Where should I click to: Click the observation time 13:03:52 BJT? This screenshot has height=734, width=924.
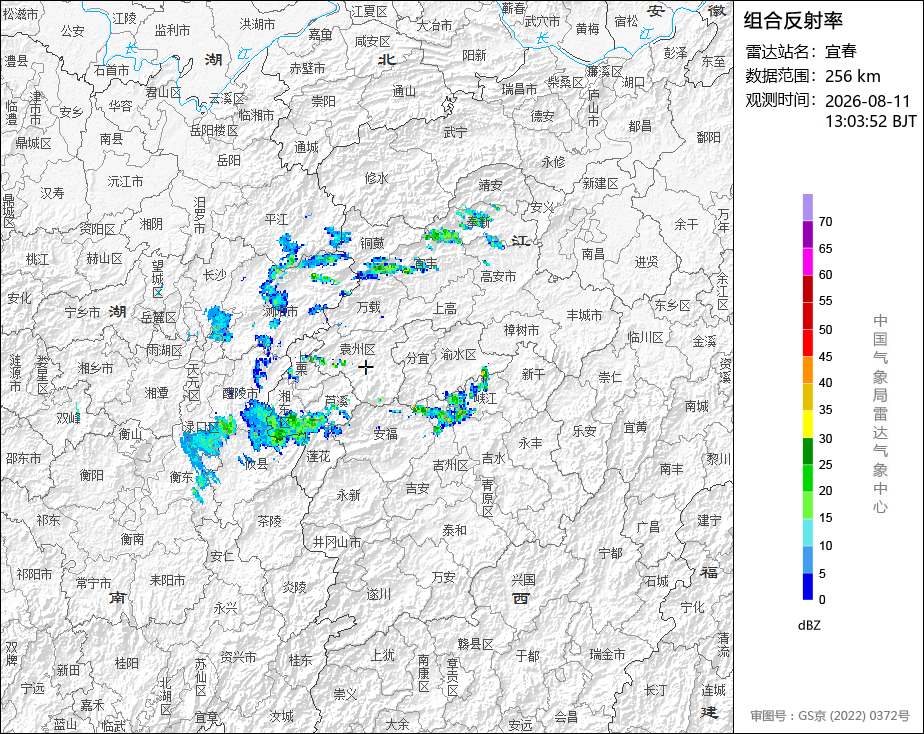[x=870, y=121]
